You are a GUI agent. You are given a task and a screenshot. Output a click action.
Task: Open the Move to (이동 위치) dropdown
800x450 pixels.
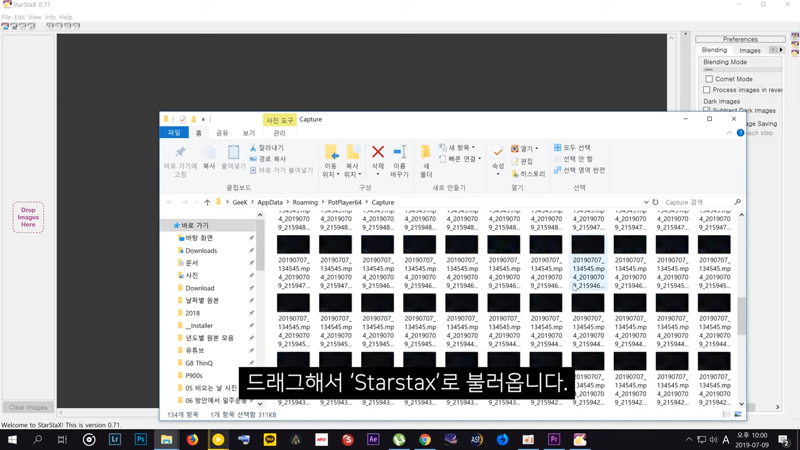coord(331,170)
